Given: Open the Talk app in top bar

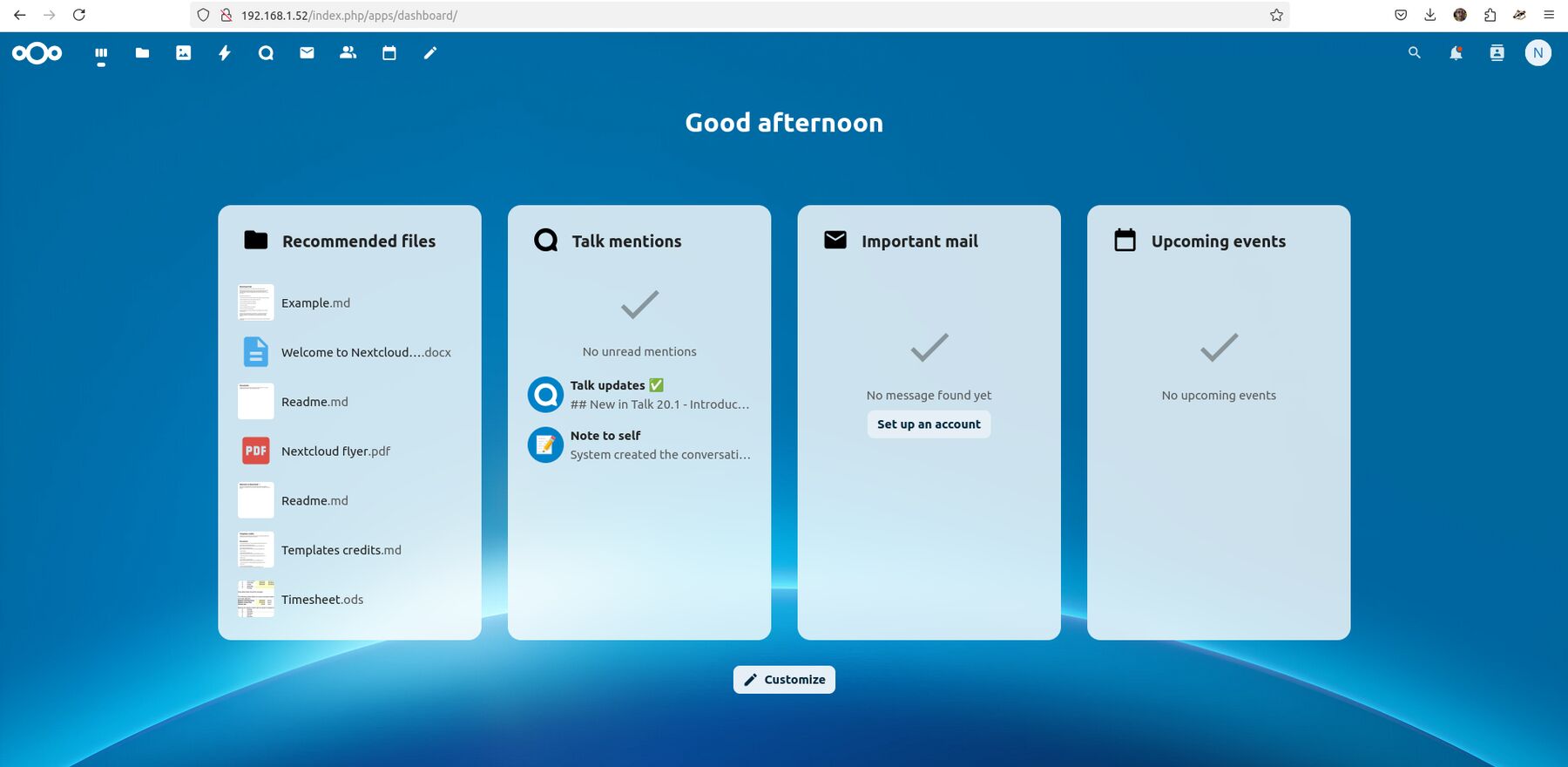Looking at the screenshot, I should [x=266, y=53].
